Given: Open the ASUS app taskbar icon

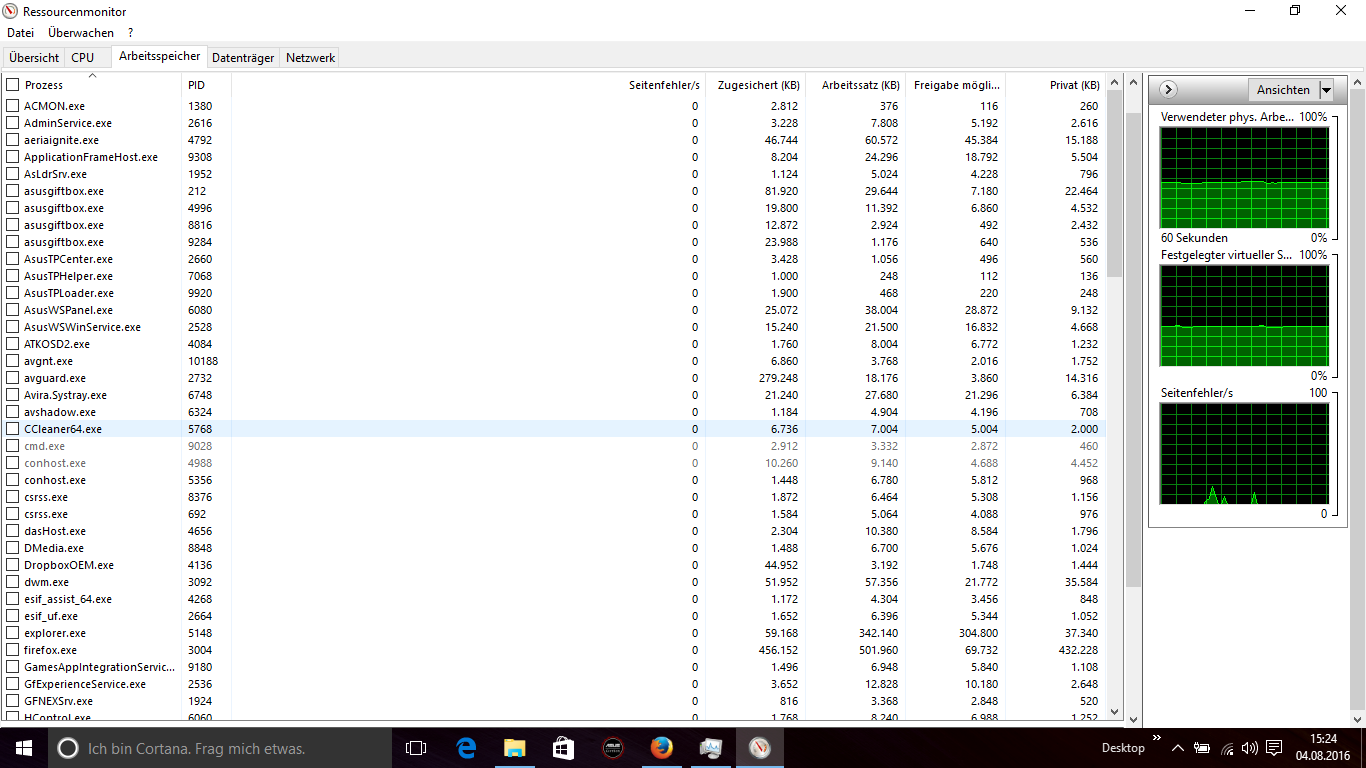Looking at the screenshot, I should (x=612, y=748).
